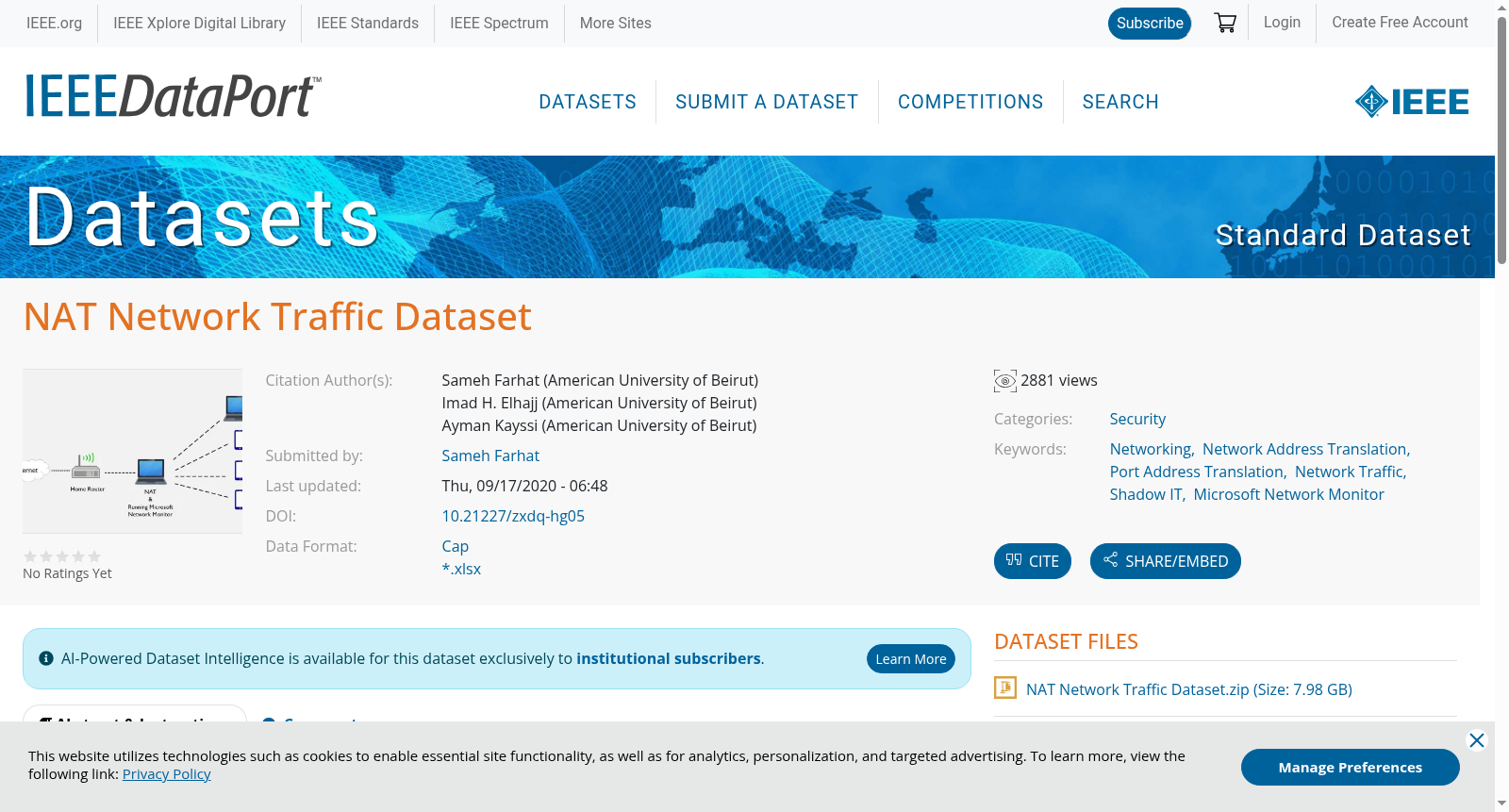
Task: Expand the More Sites dropdown
Action: click(x=615, y=23)
